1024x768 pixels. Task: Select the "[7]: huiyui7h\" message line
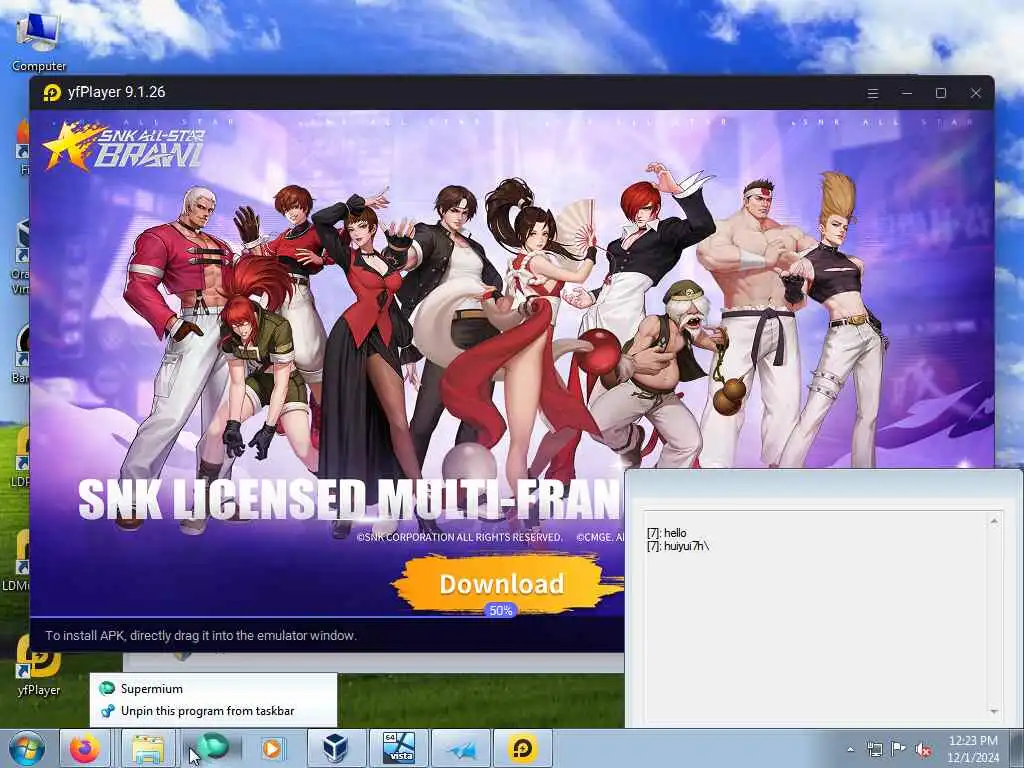pos(678,546)
